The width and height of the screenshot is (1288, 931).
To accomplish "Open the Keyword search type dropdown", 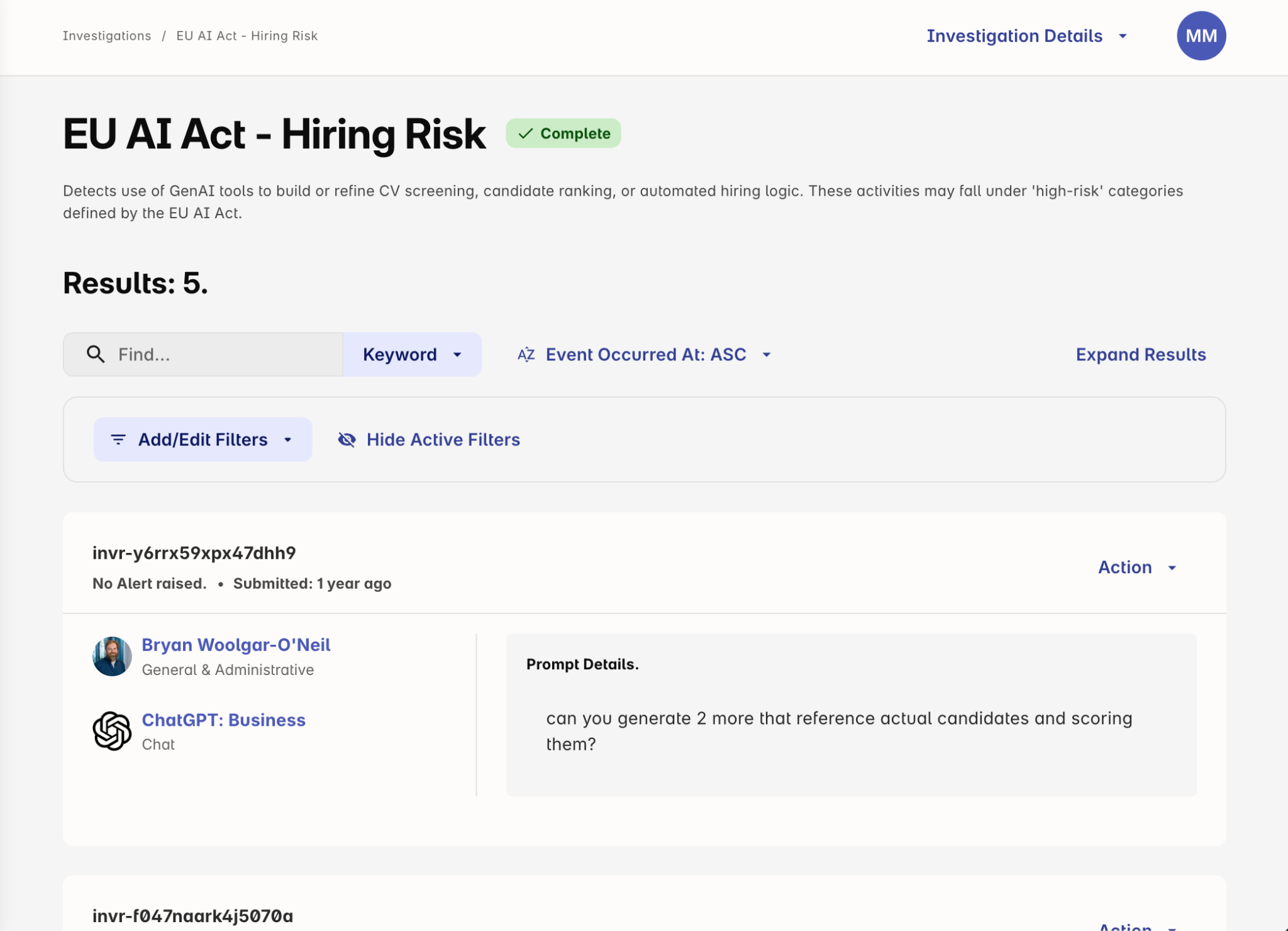I will [x=412, y=355].
